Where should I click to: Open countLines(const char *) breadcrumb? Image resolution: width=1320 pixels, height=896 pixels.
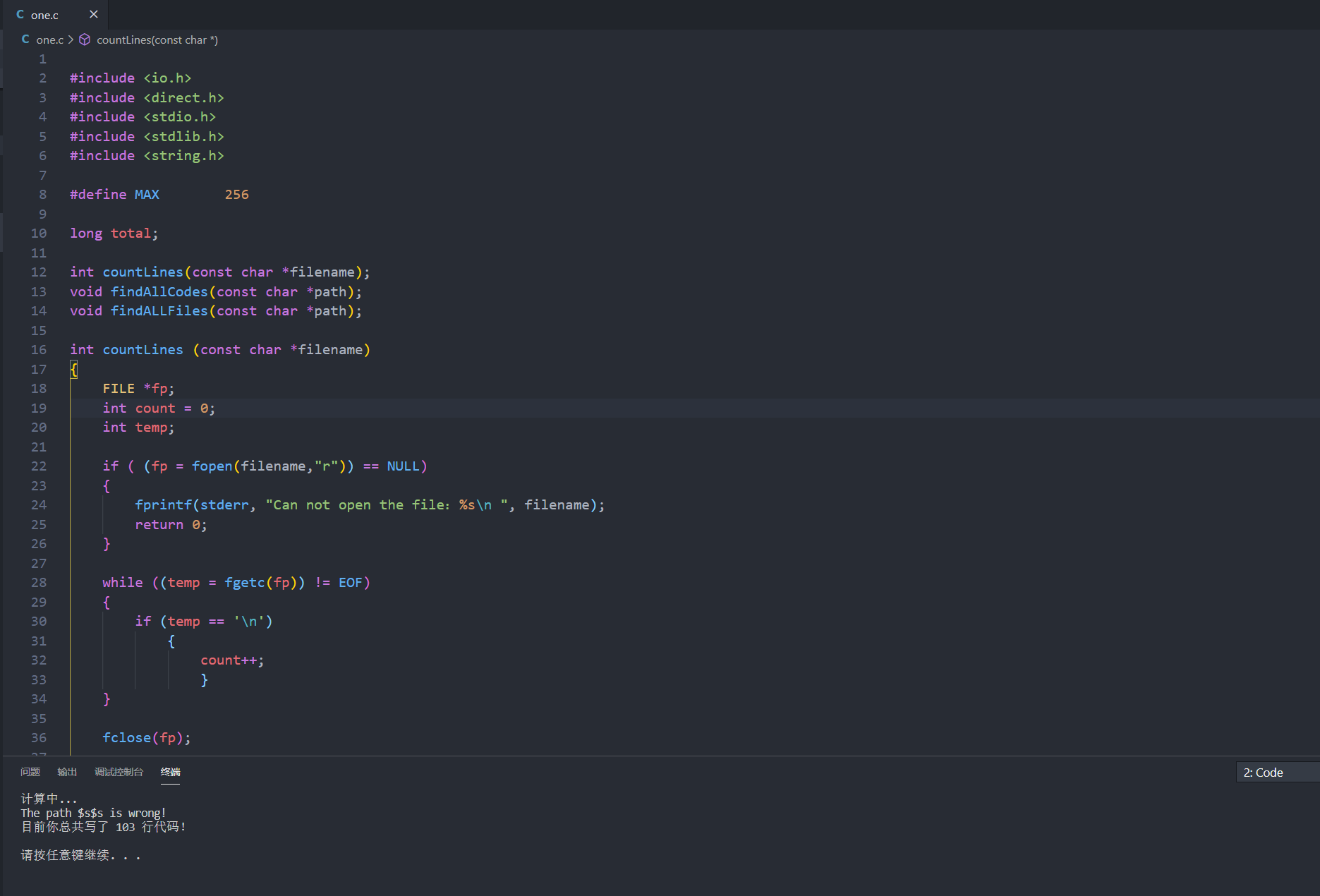[x=157, y=40]
